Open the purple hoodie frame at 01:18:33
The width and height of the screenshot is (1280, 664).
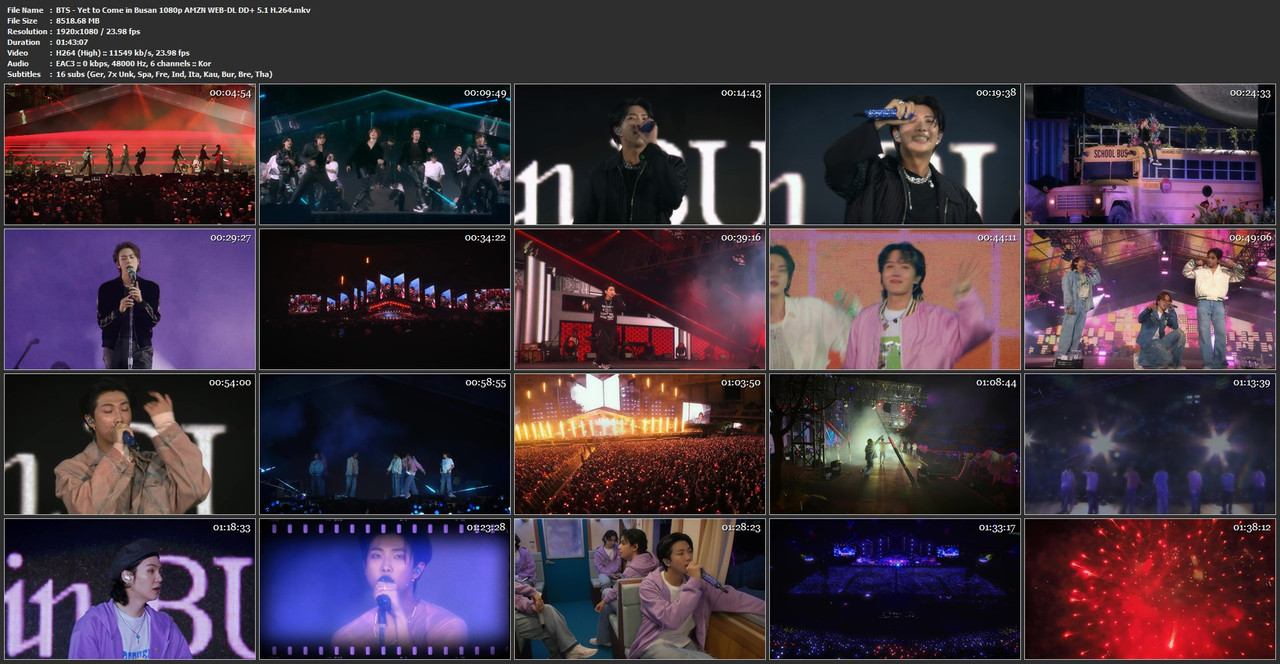[130, 589]
